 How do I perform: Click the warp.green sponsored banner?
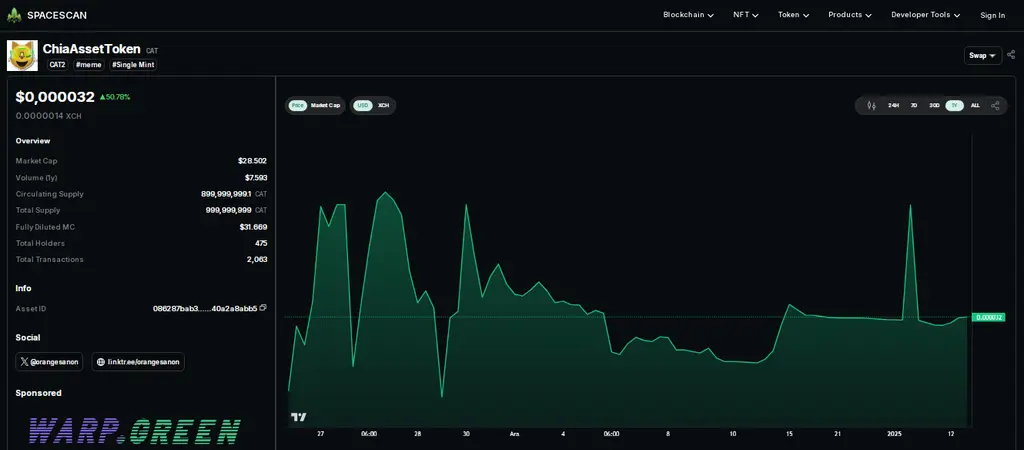coord(135,431)
